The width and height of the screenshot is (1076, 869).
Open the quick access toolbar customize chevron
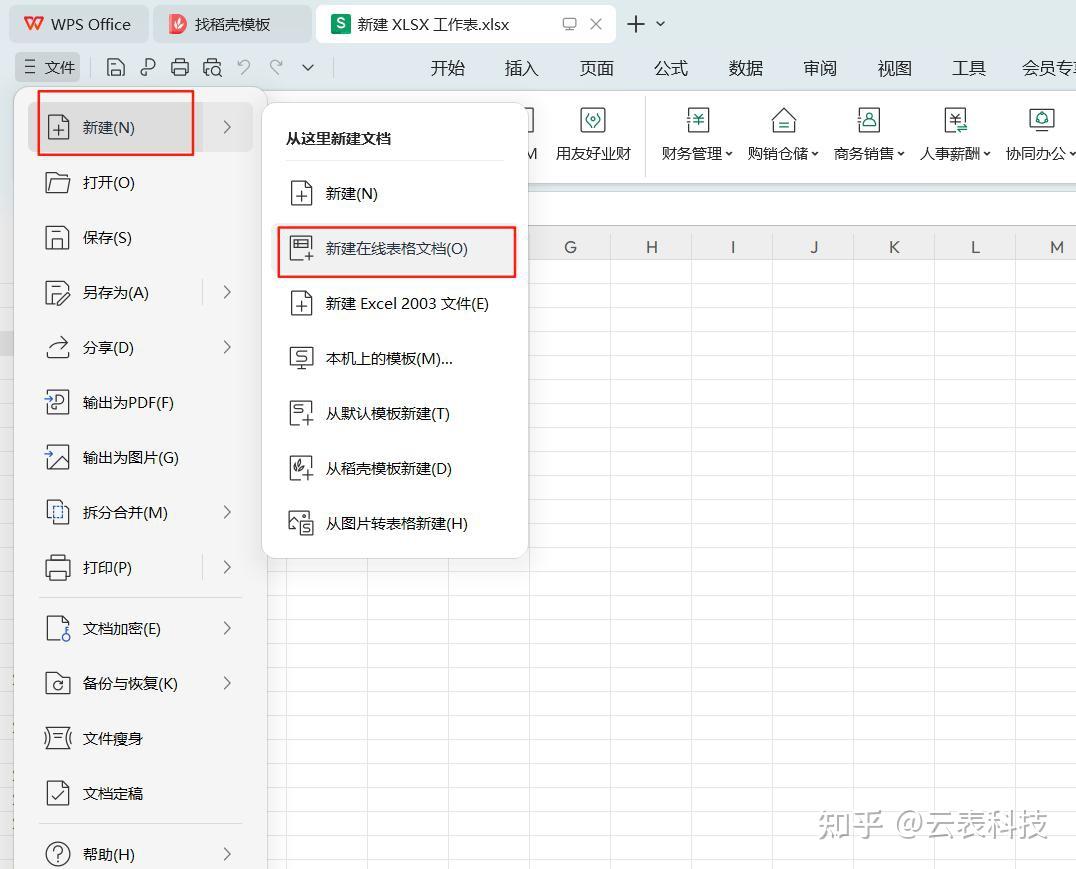coord(307,67)
